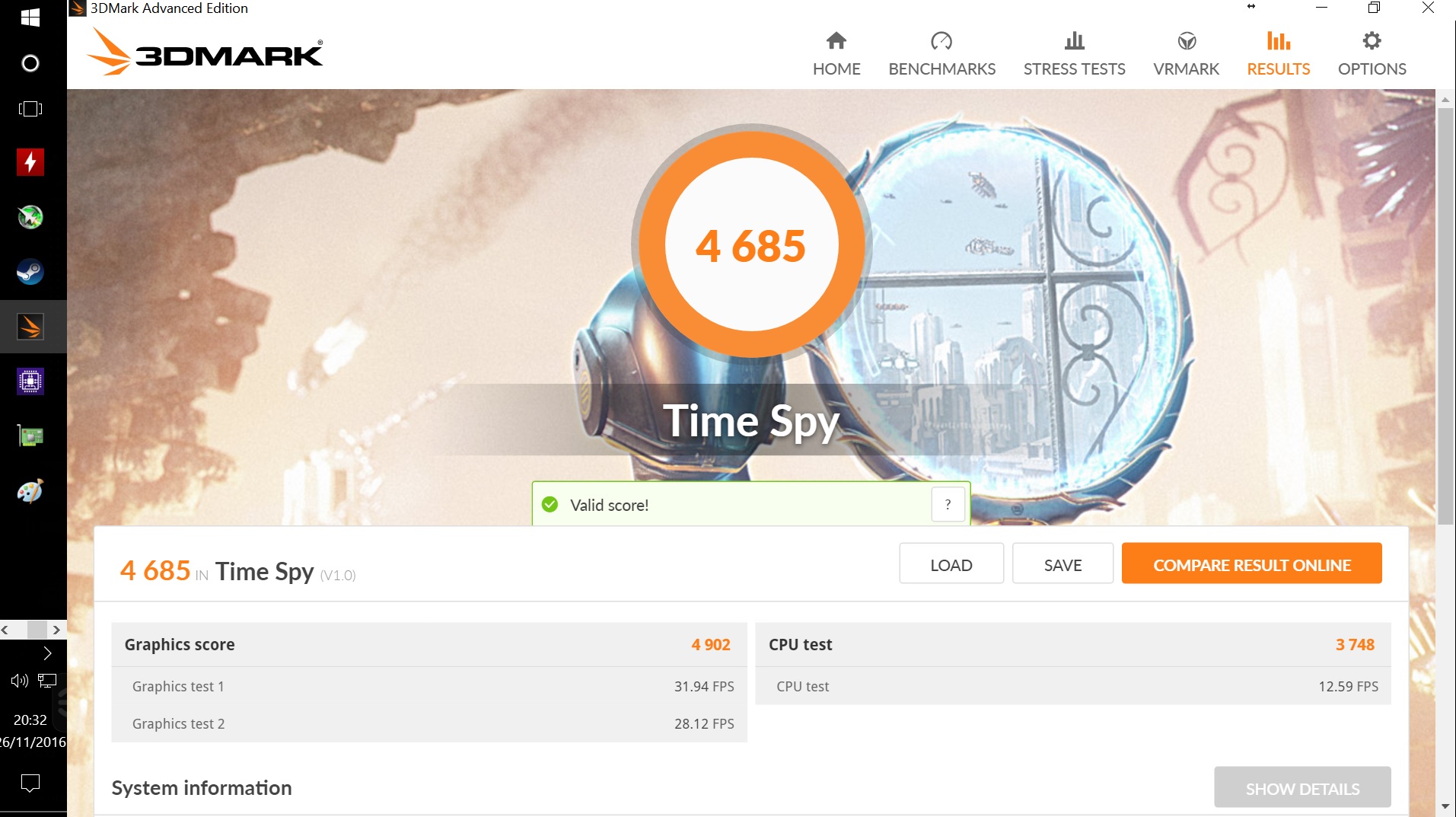Select 3DMark taskbar icon
The image size is (1456, 817).
pos(30,327)
